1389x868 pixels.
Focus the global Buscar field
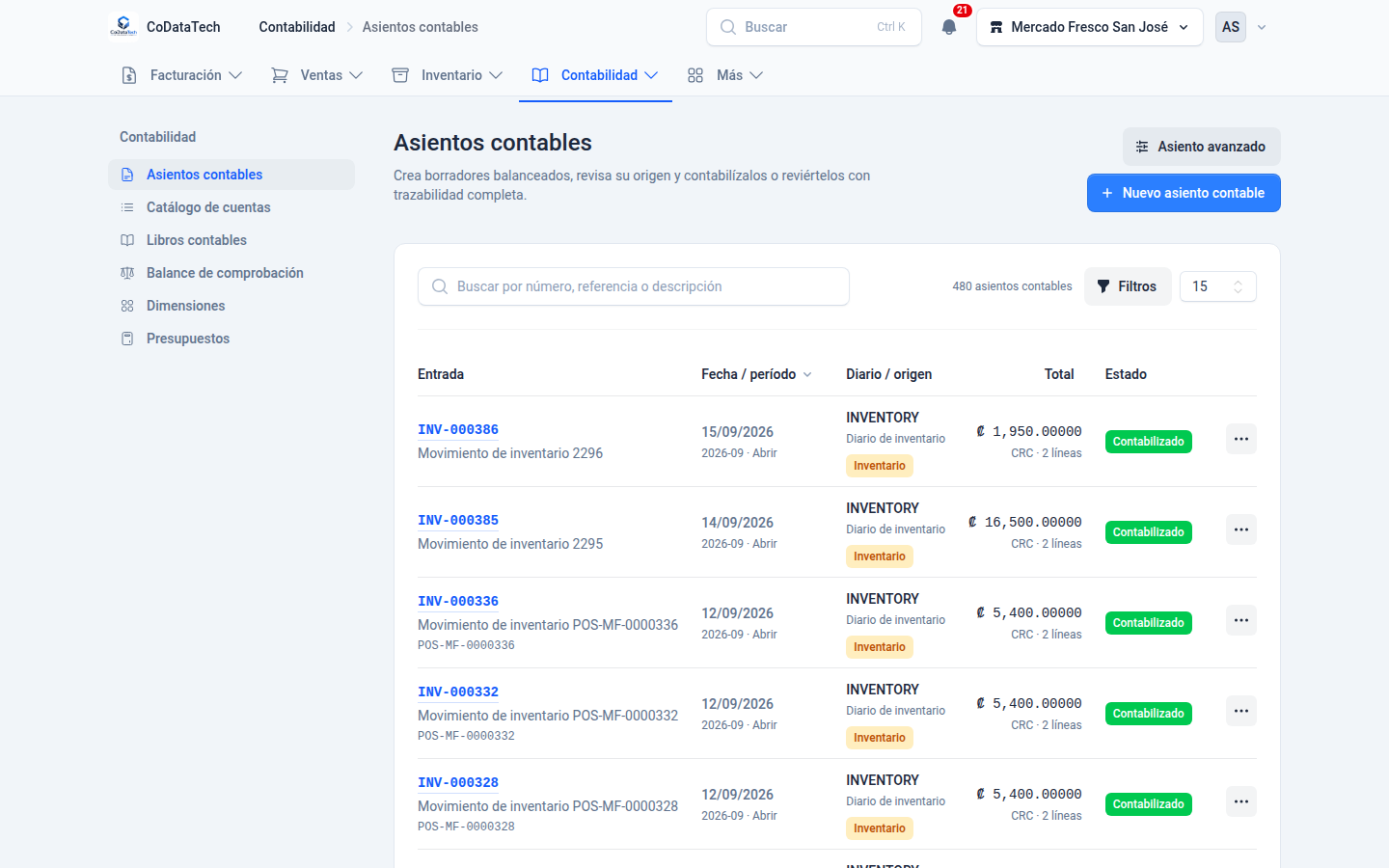point(814,27)
